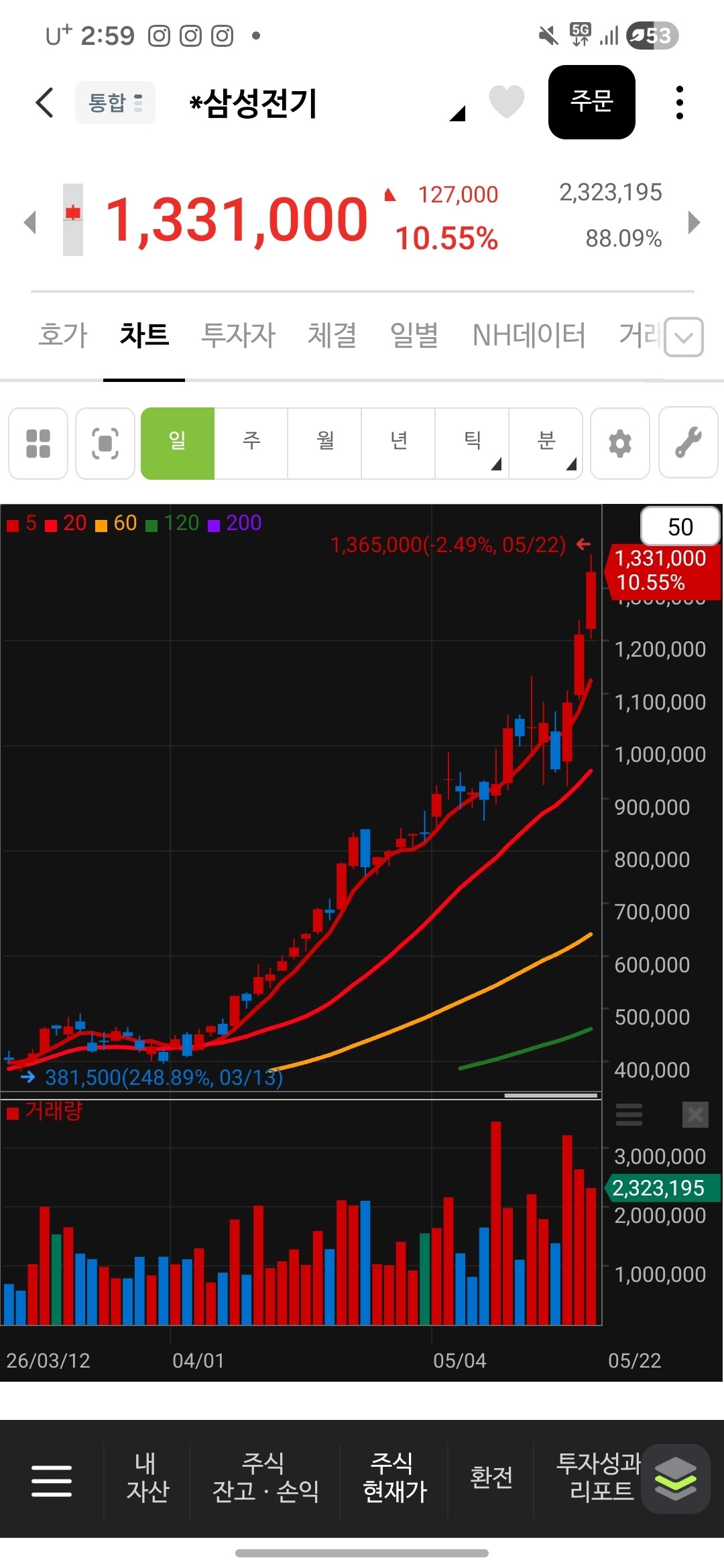This screenshot has height=1568, width=724.
Task: Switch to the 투자자 tab
Action: [239, 334]
